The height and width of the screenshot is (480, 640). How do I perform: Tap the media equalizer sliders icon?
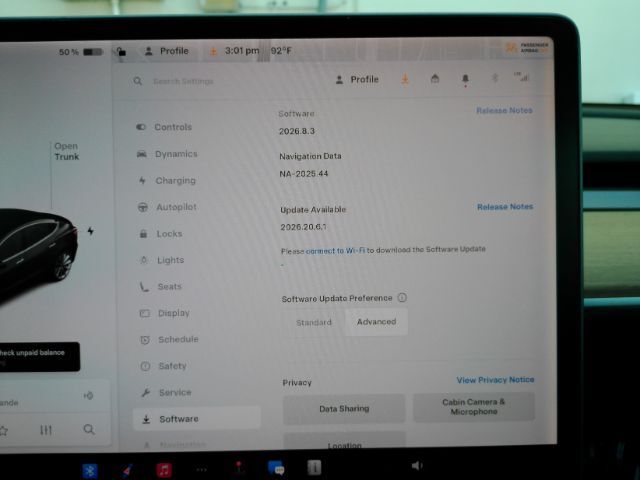click(46, 430)
